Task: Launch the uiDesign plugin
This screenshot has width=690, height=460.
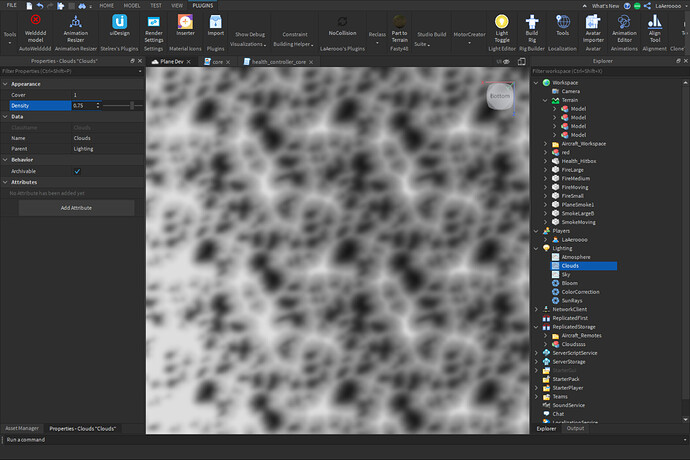Action: 119,22
